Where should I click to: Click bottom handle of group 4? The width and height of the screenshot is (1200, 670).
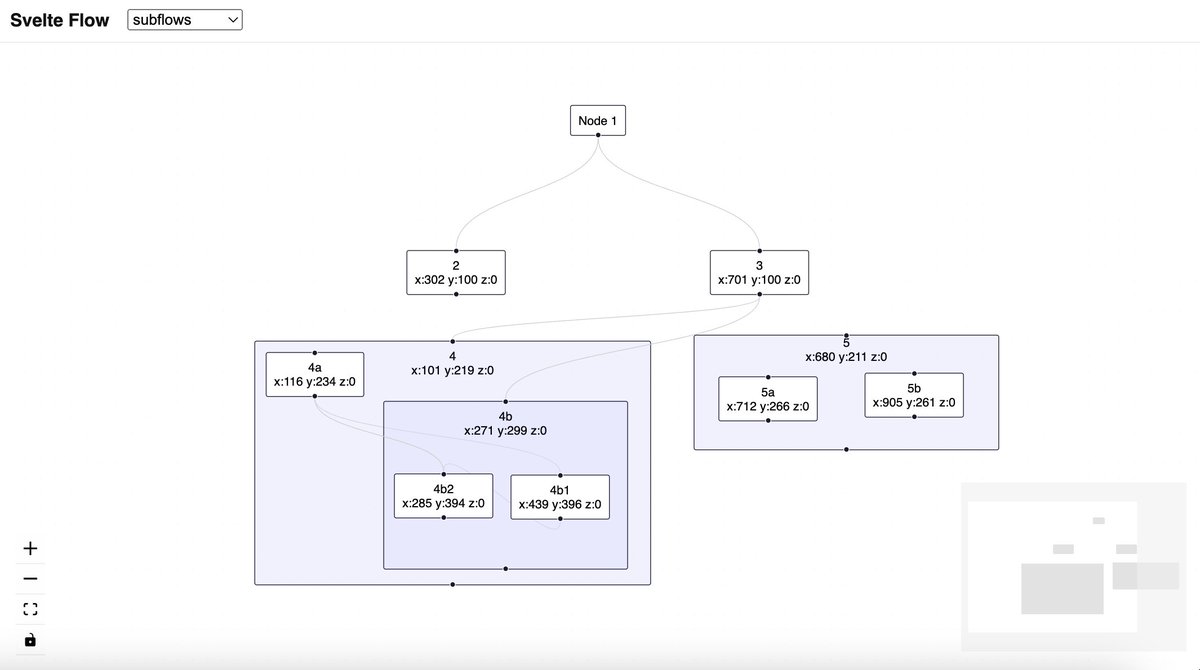coord(452,584)
